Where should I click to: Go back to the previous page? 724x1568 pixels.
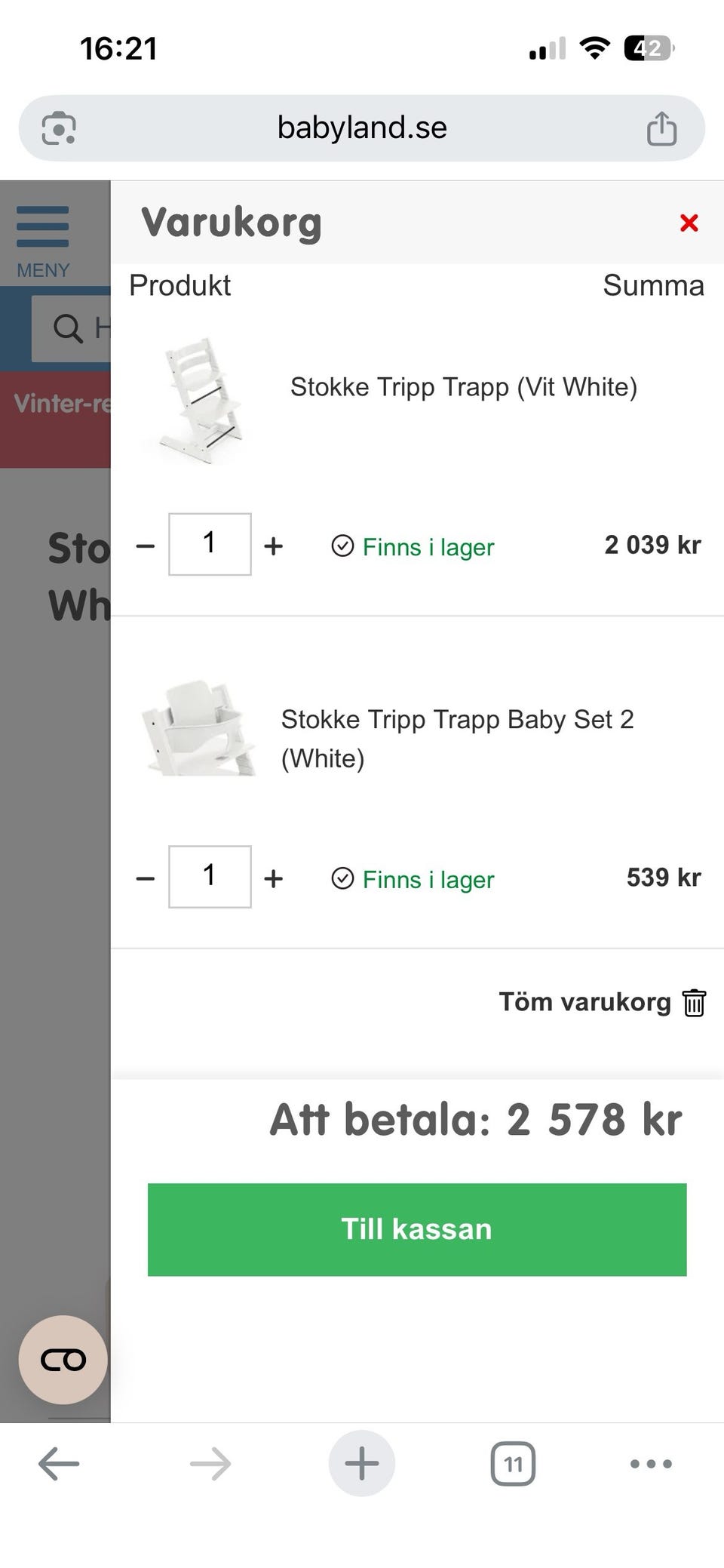pyautogui.click(x=59, y=1464)
